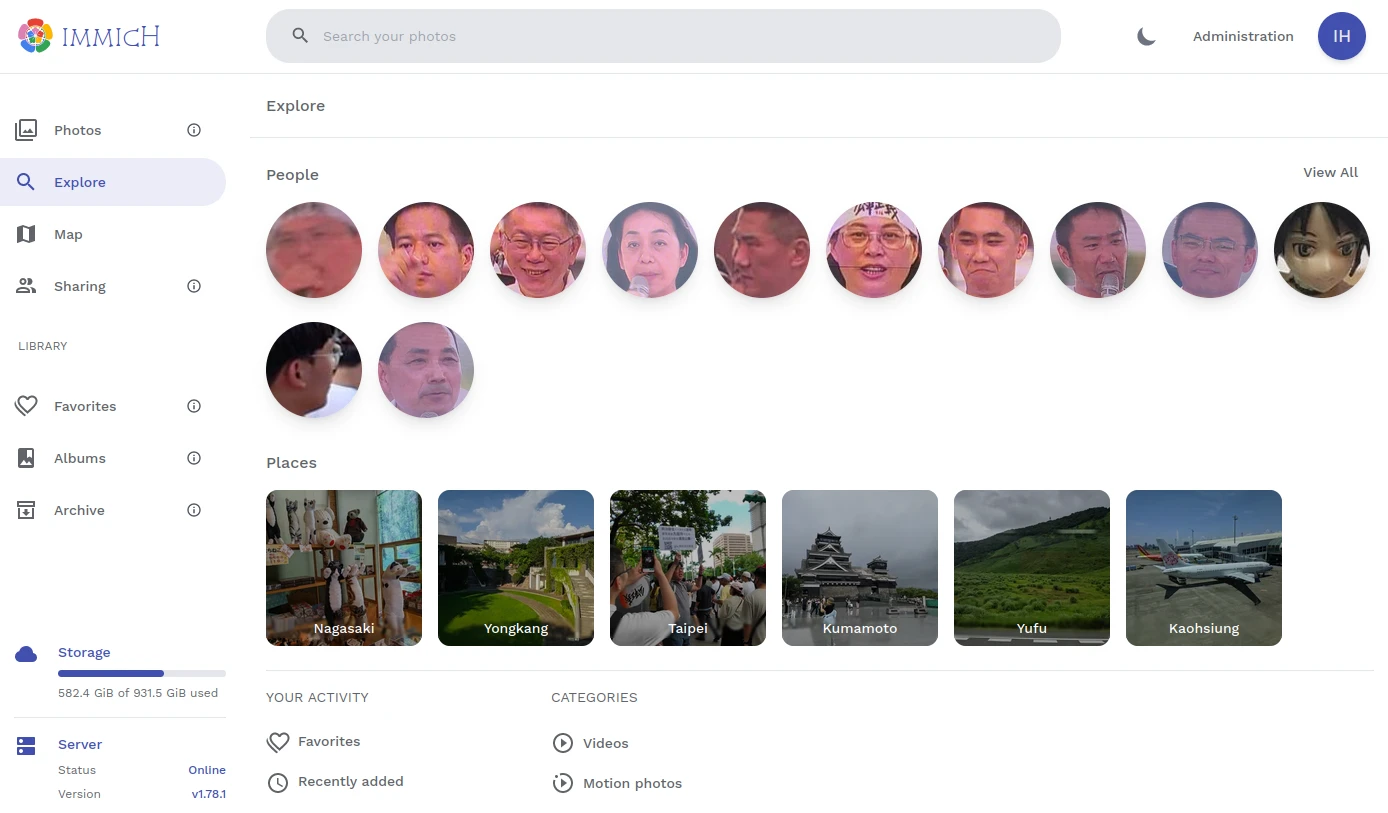Click the info icon beside Albums

pos(194,458)
